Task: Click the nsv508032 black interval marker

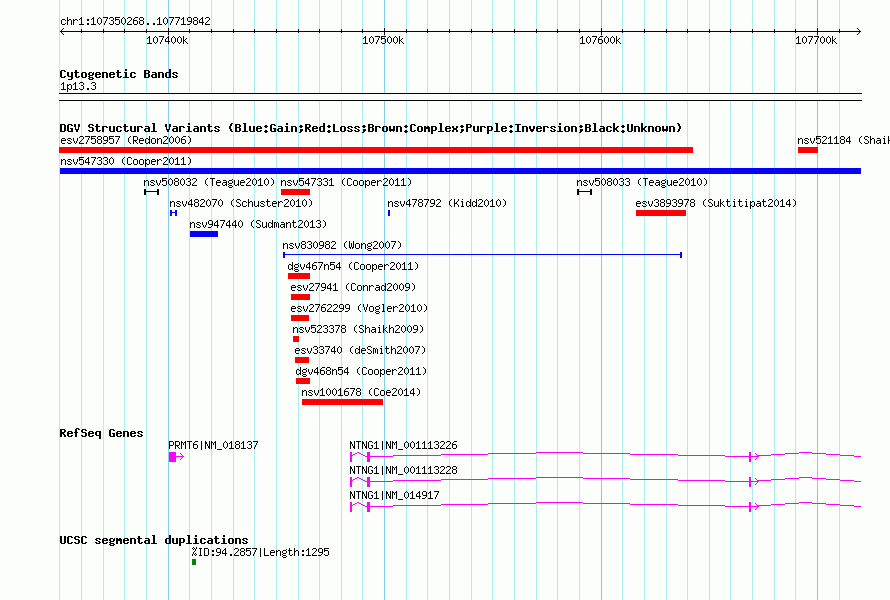Action: [x=151, y=192]
